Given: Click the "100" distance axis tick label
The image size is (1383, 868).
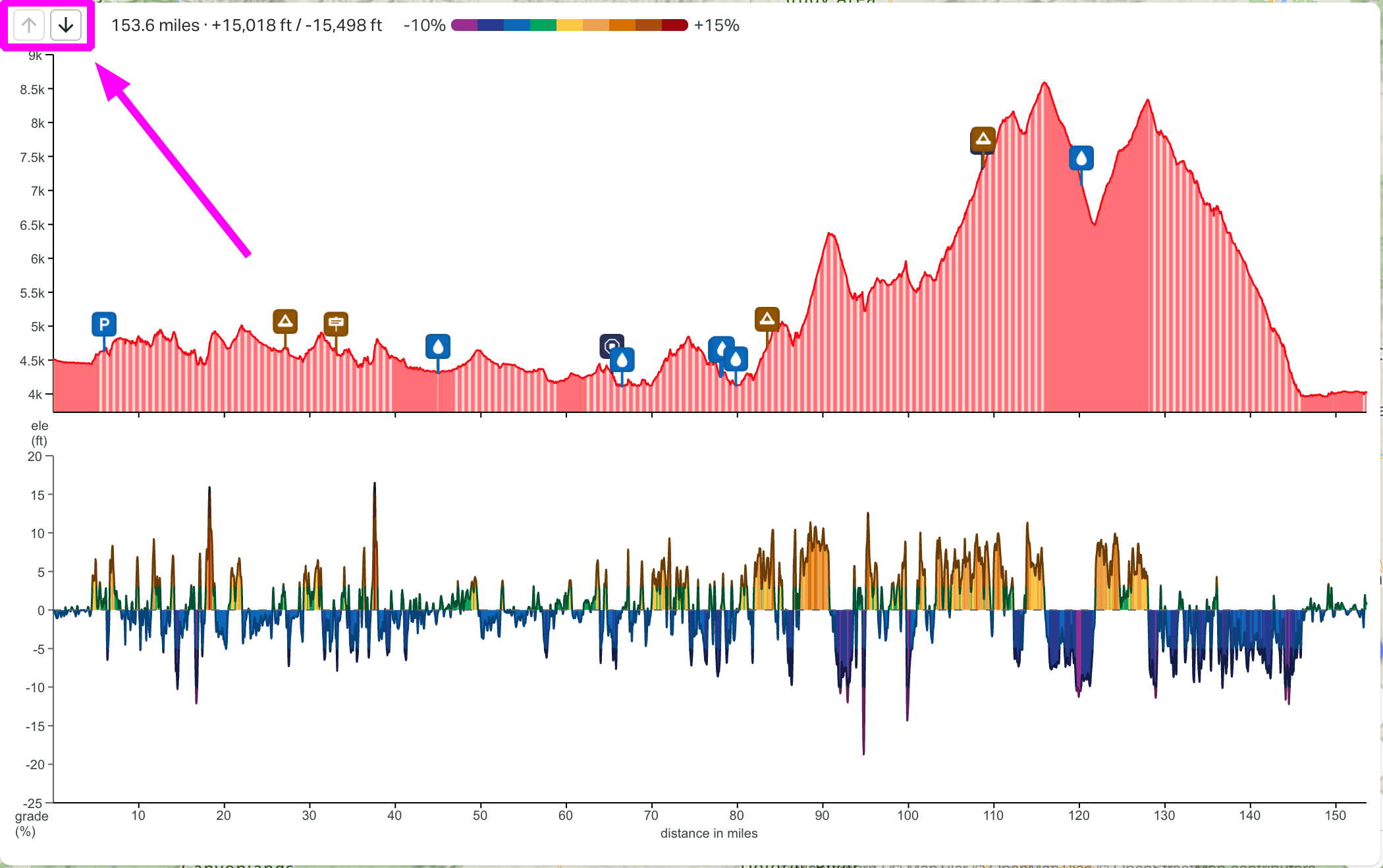Looking at the screenshot, I should tap(908, 815).
